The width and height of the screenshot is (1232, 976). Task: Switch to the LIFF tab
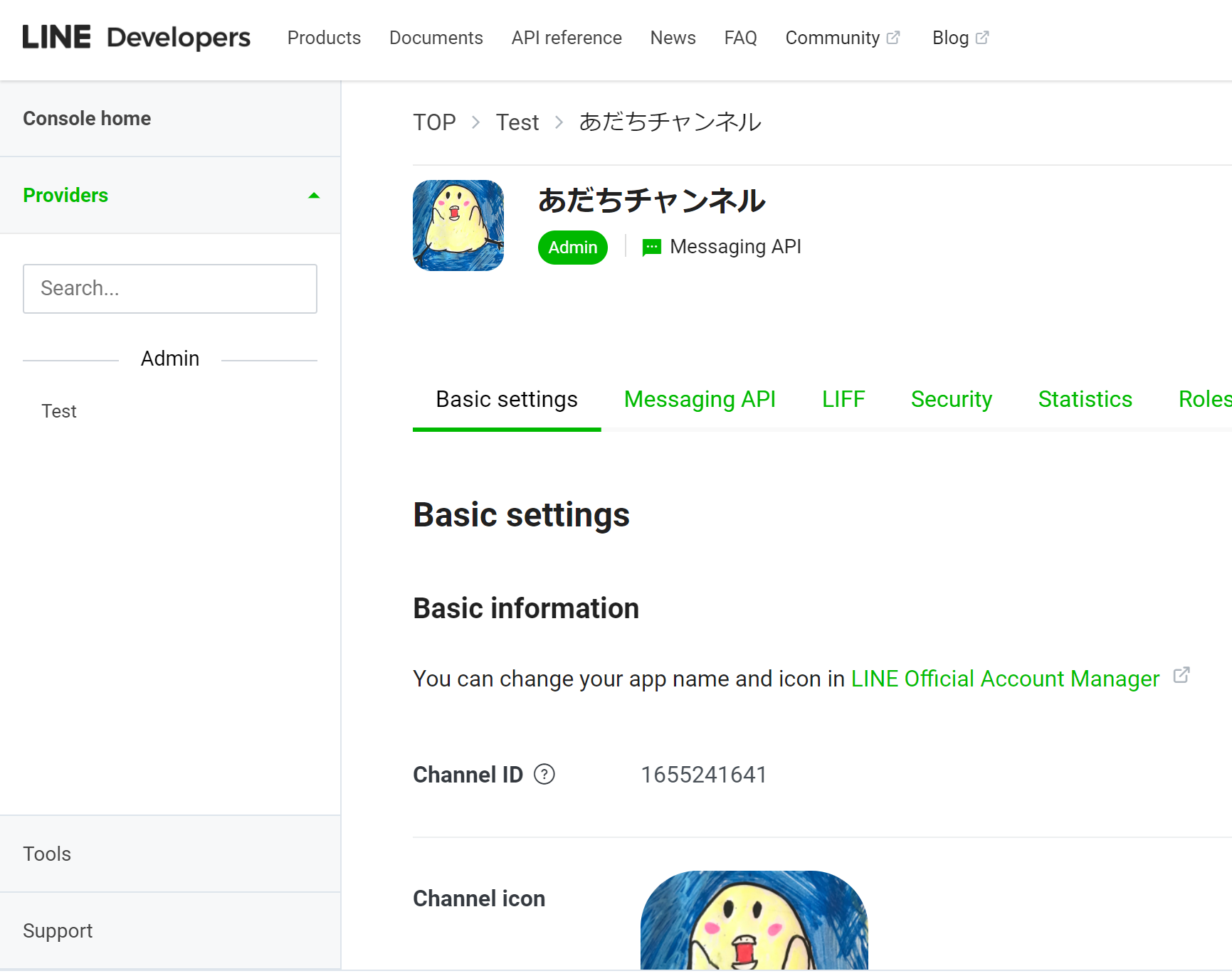click(x=843, y=400)
